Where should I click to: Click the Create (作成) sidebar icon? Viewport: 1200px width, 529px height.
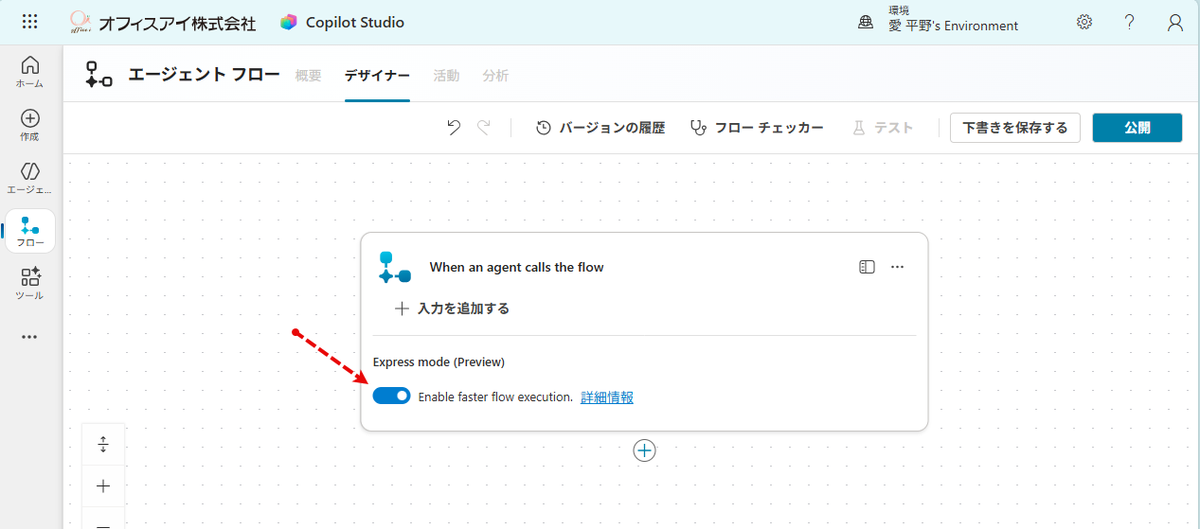(30, 124)
